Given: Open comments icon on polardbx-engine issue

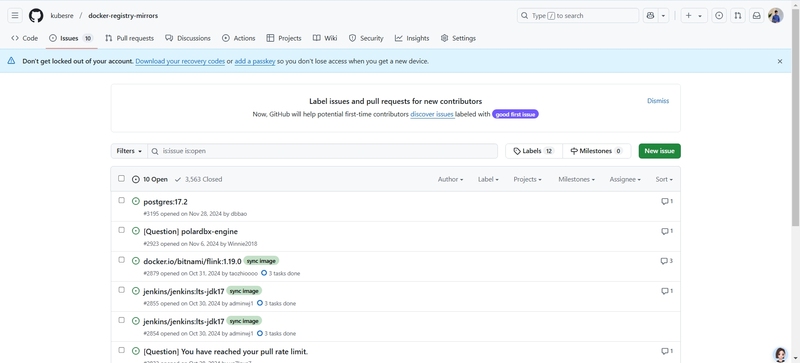Looking at the screenshot, I should pyautogui.click(x=667, y=231).
